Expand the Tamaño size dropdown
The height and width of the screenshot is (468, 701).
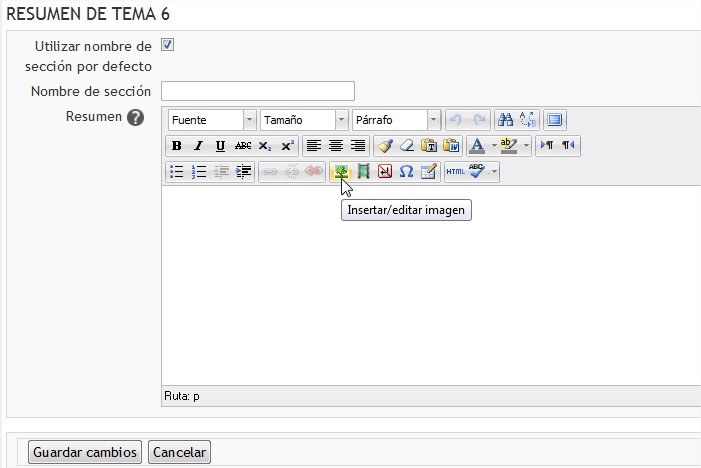coord(341,120)
